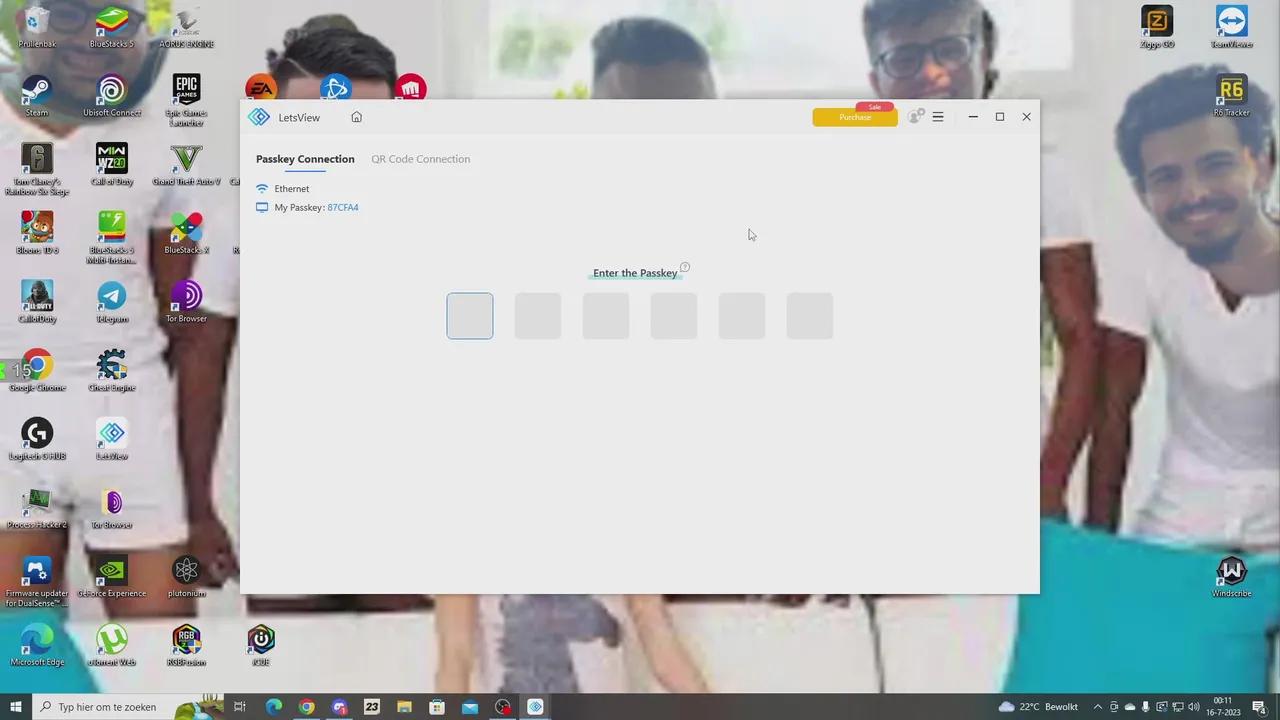Image resolution: width=1280 pixels, height=720 pixels.
Task: Select the Prullenbak recycle bin desktop icon
Action: 37,27
